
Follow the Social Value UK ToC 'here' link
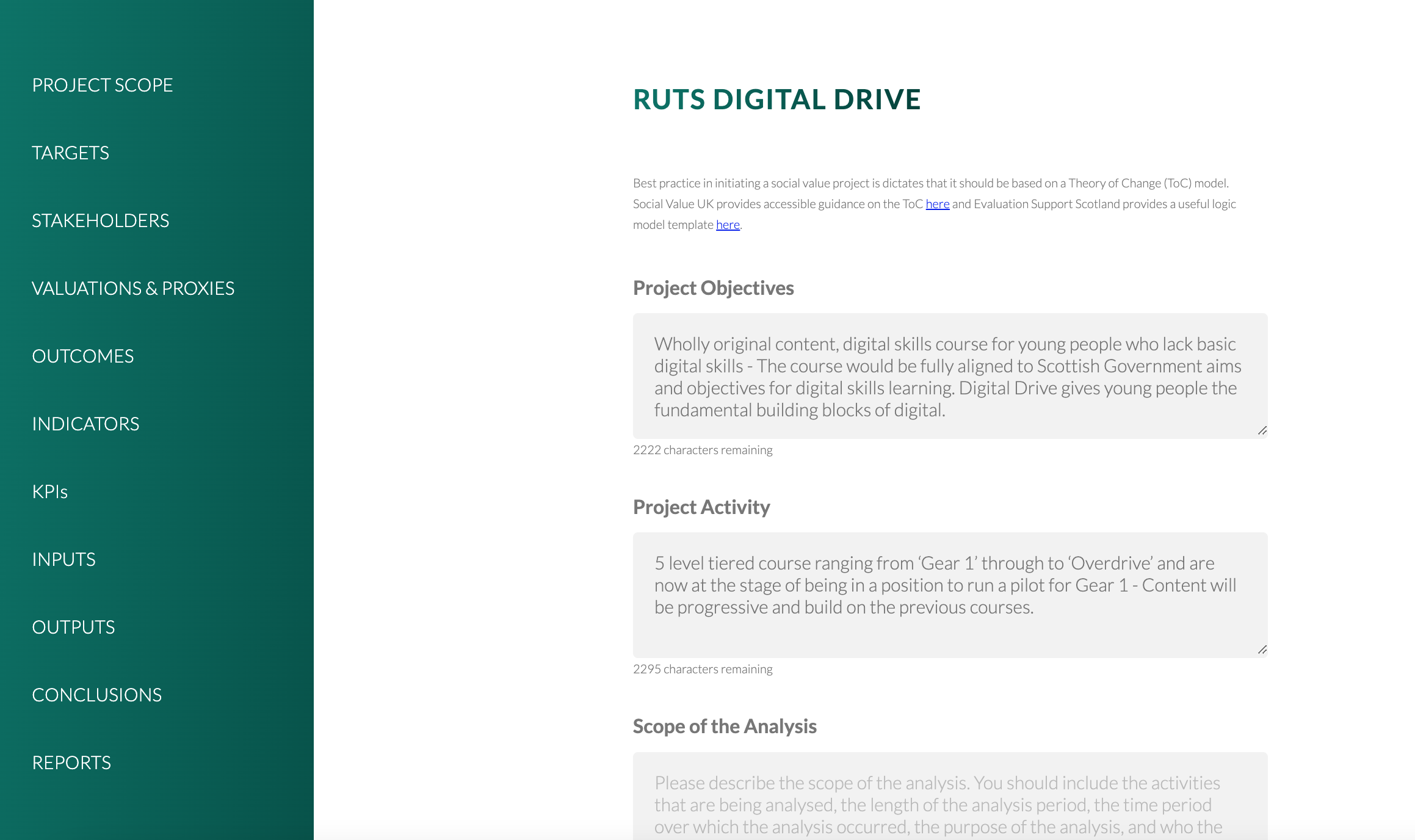(938, 204)
